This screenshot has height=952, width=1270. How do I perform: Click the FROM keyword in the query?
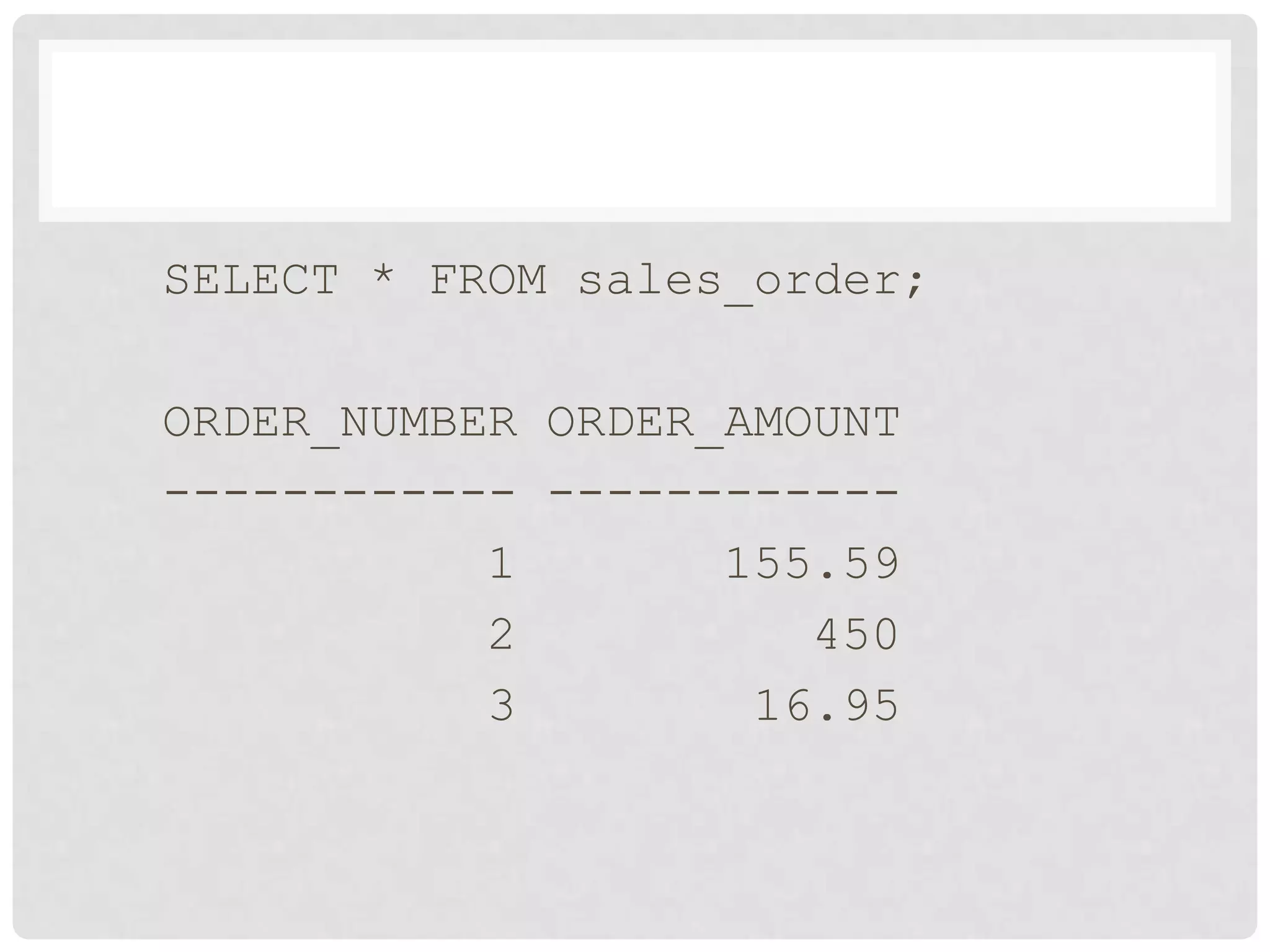488,280
